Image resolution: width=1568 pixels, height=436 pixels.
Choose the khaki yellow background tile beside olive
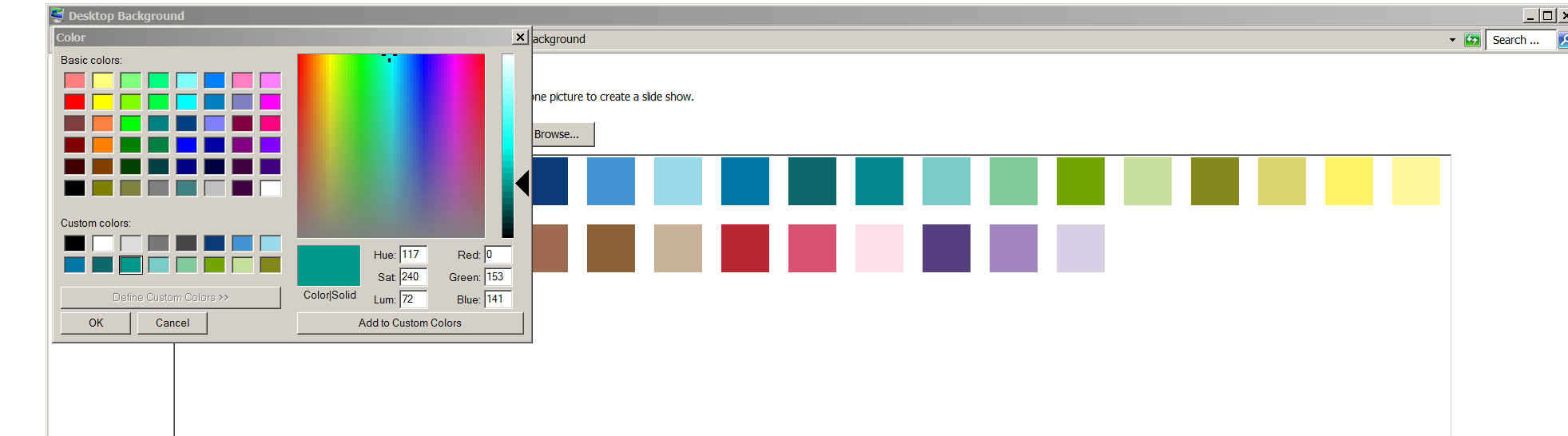[1281, 181]
